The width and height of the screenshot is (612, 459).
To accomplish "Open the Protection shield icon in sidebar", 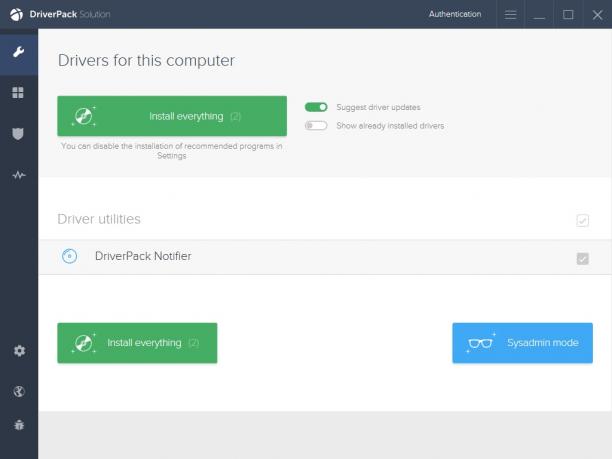I will [x=18, y=133].
